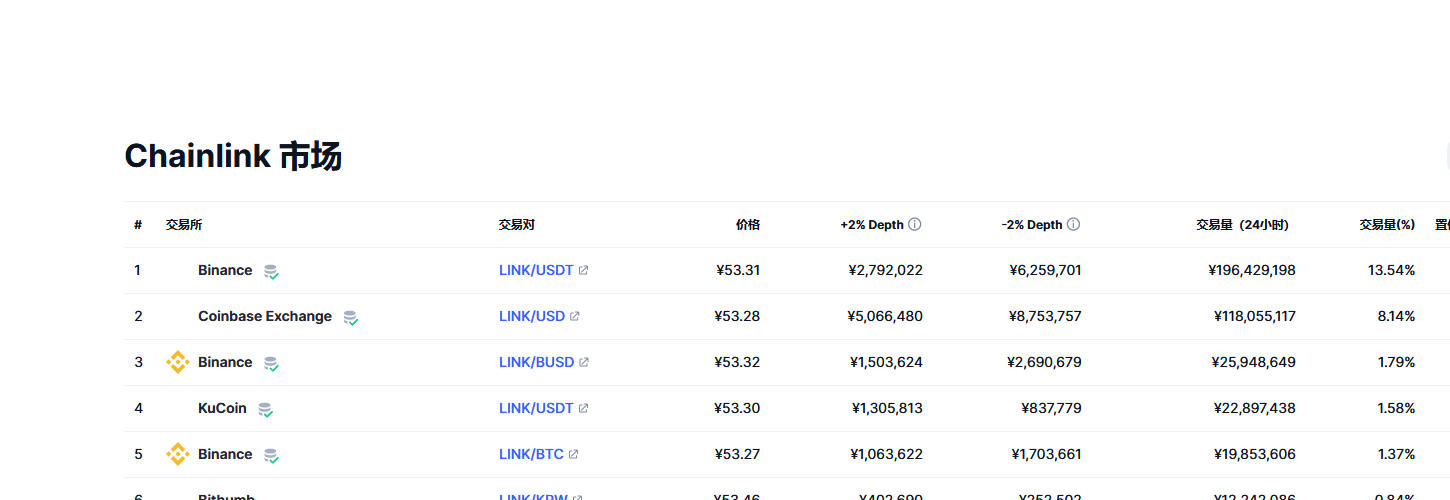Select depth value ¥8,753,757

pos(1045,316)
